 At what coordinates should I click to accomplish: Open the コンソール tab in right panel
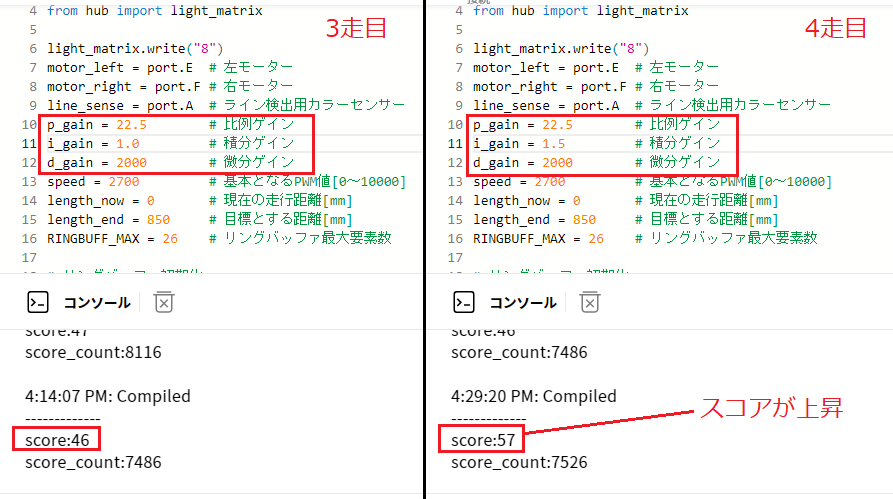tap(523, 302)
